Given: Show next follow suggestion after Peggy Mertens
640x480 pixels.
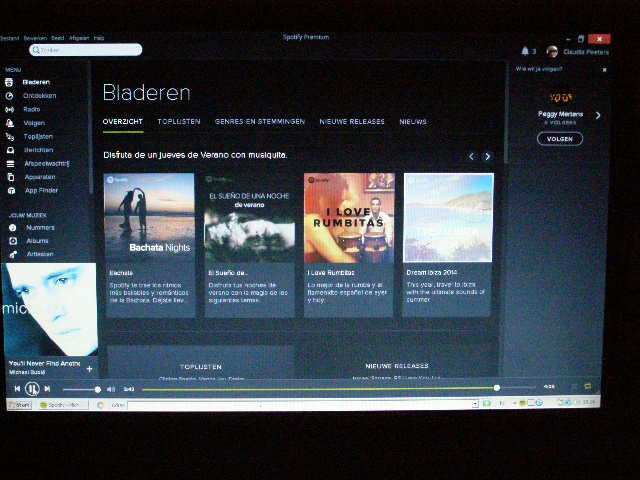Looking at the screenshot, I should pyautogui.click(x=598, y=116).
